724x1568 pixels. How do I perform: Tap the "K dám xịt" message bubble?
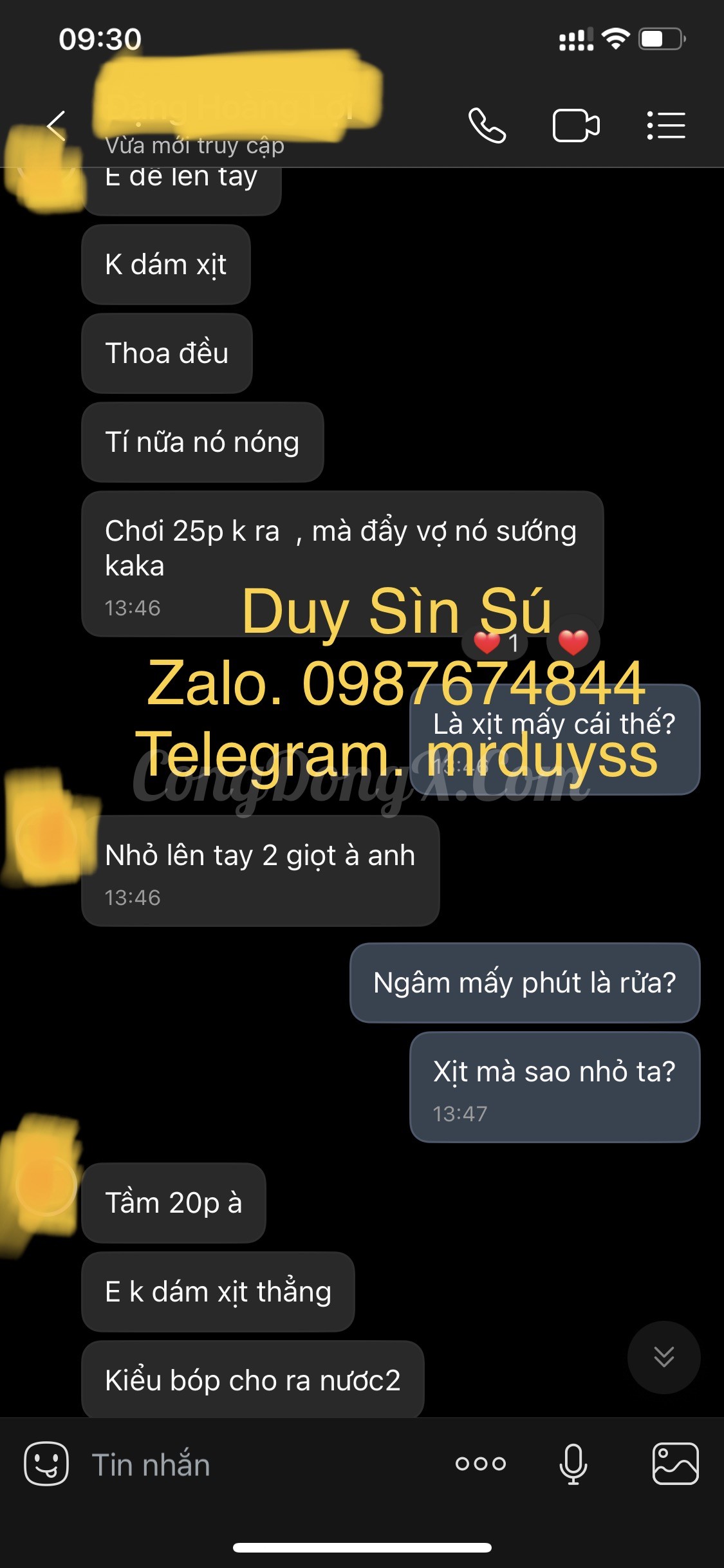pos(166,265)
